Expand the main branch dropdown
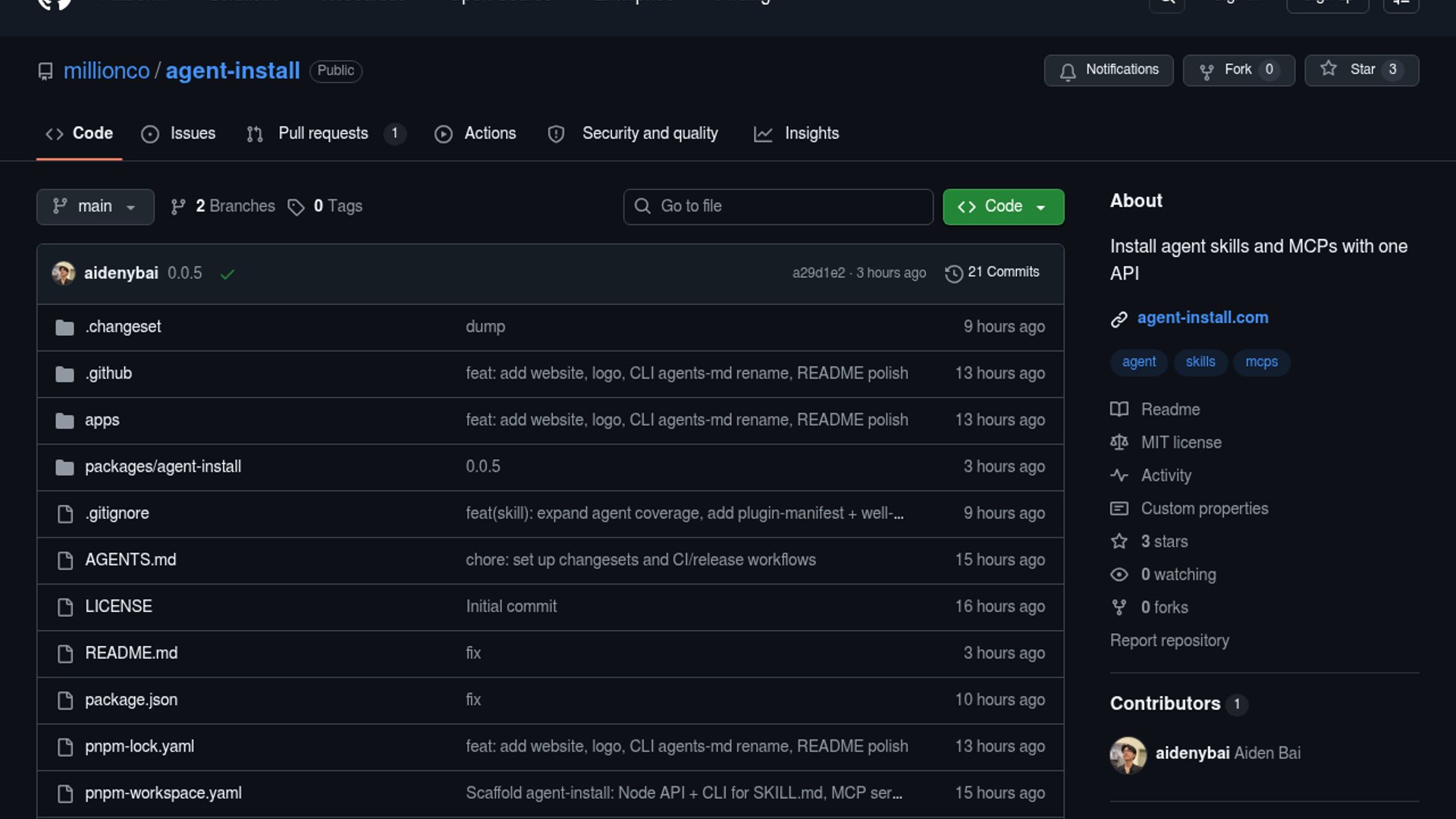 coord(96,206)
